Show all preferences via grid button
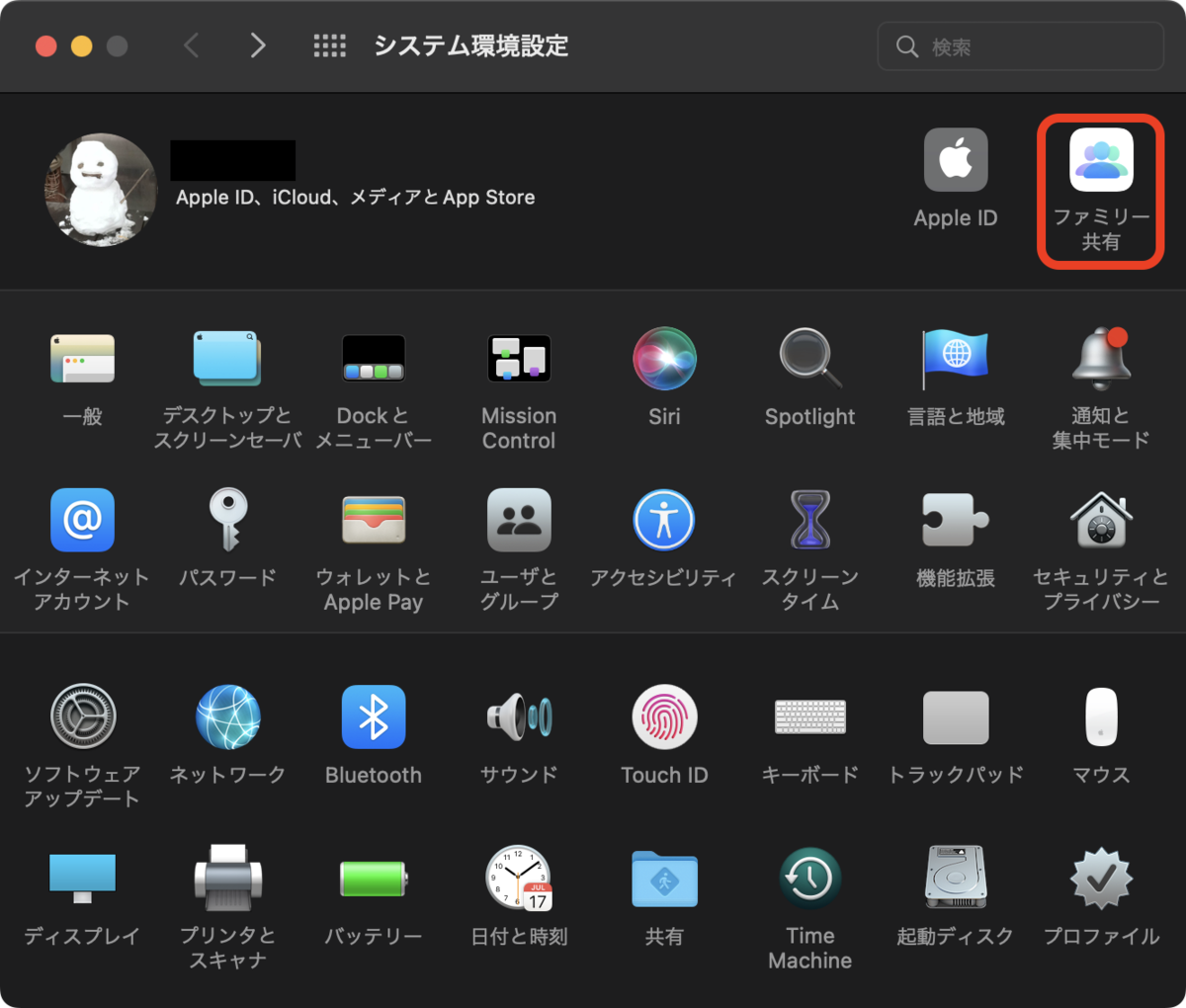Screen dimensions: 1186x1008 point(330,45)
